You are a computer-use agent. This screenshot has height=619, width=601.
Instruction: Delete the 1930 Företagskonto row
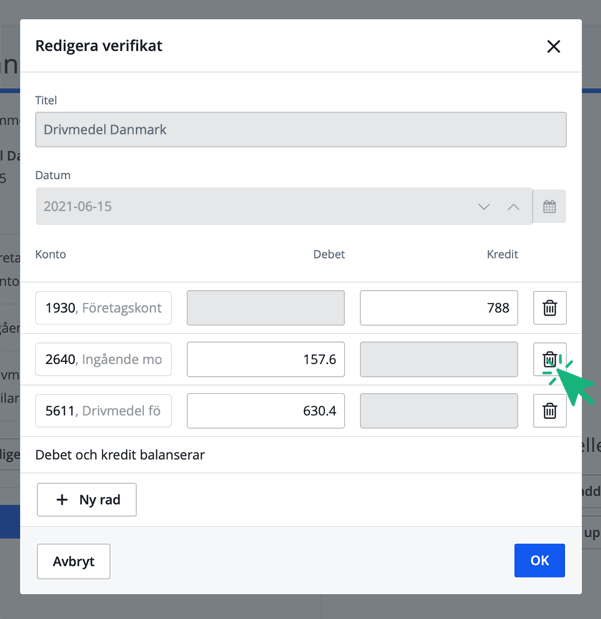(549, 308)
